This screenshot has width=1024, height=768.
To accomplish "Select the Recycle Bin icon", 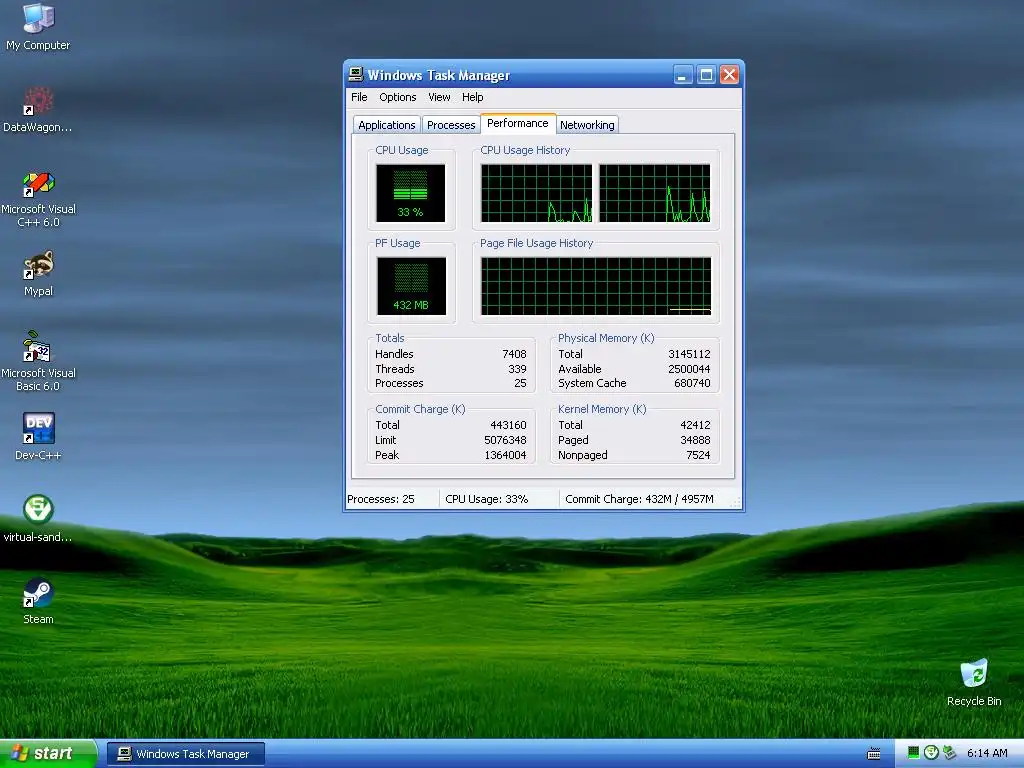I will (974, 683).
